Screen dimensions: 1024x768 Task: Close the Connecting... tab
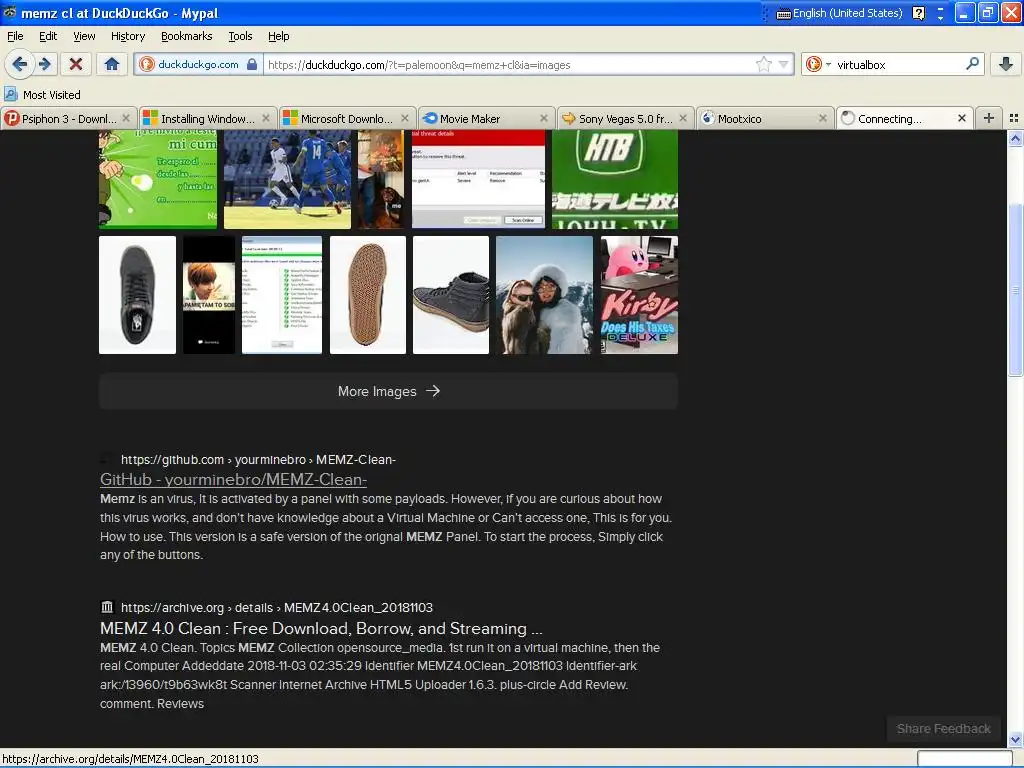[x=962, y=118]
